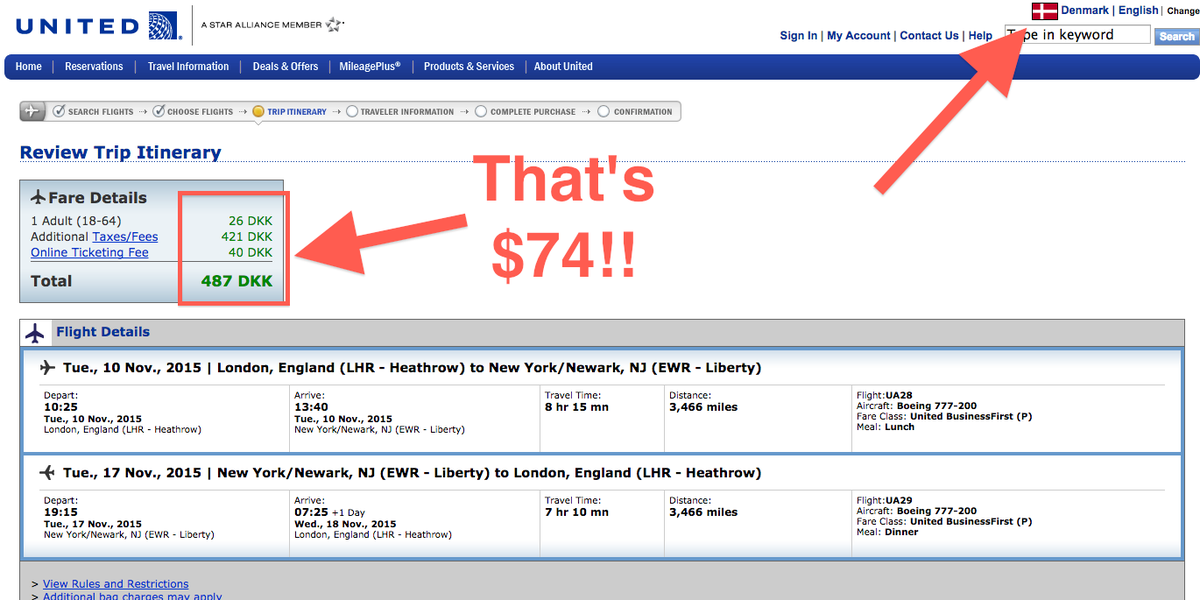
Task: Click the 8 hr 15 mn travel time
Action: coord(576,408)
